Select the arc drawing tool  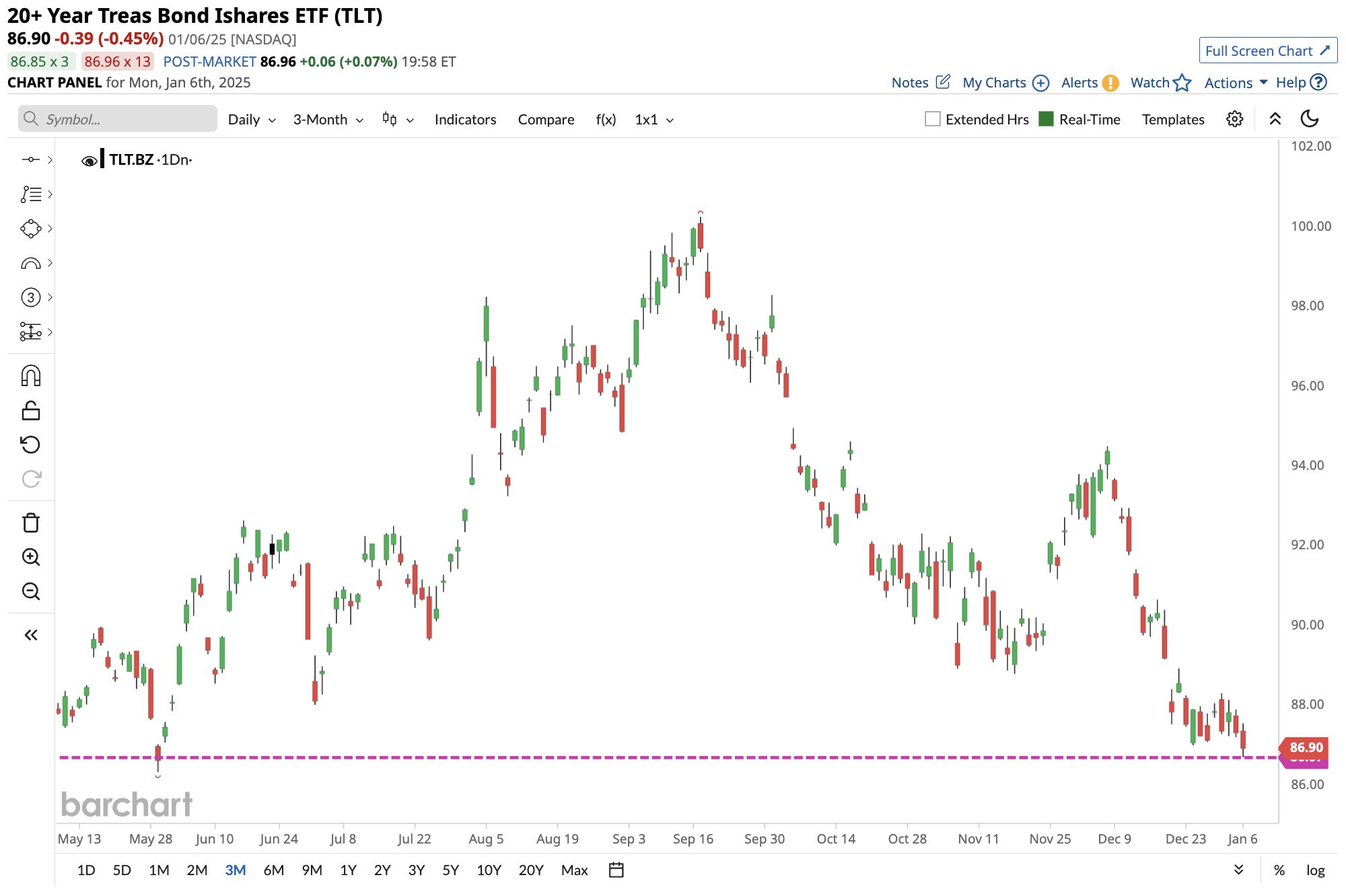point(30,263)
